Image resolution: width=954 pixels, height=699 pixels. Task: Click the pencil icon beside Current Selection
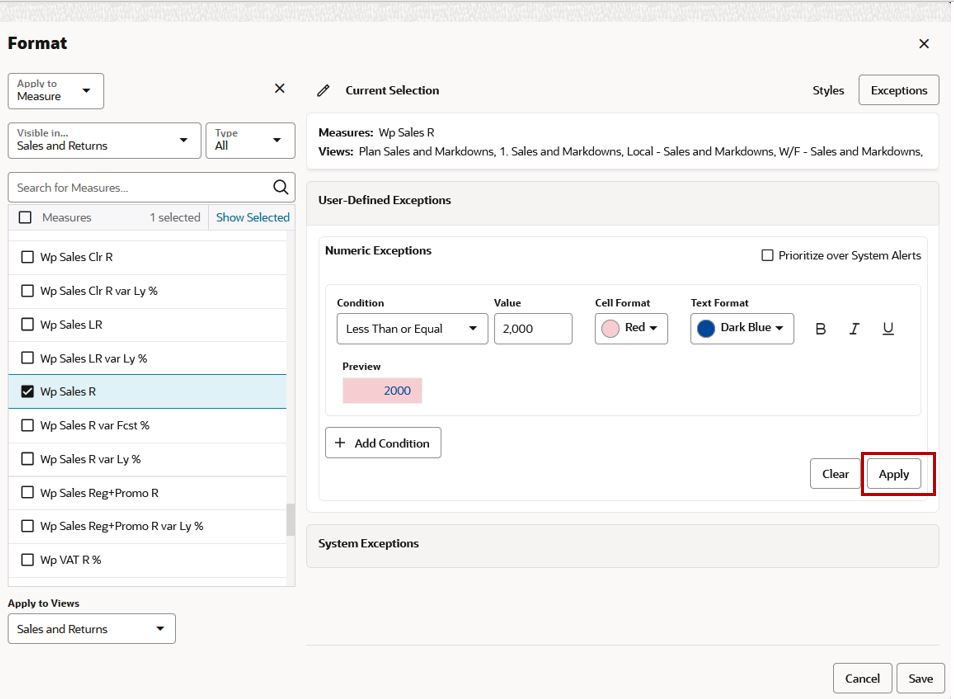click(323, 91)
